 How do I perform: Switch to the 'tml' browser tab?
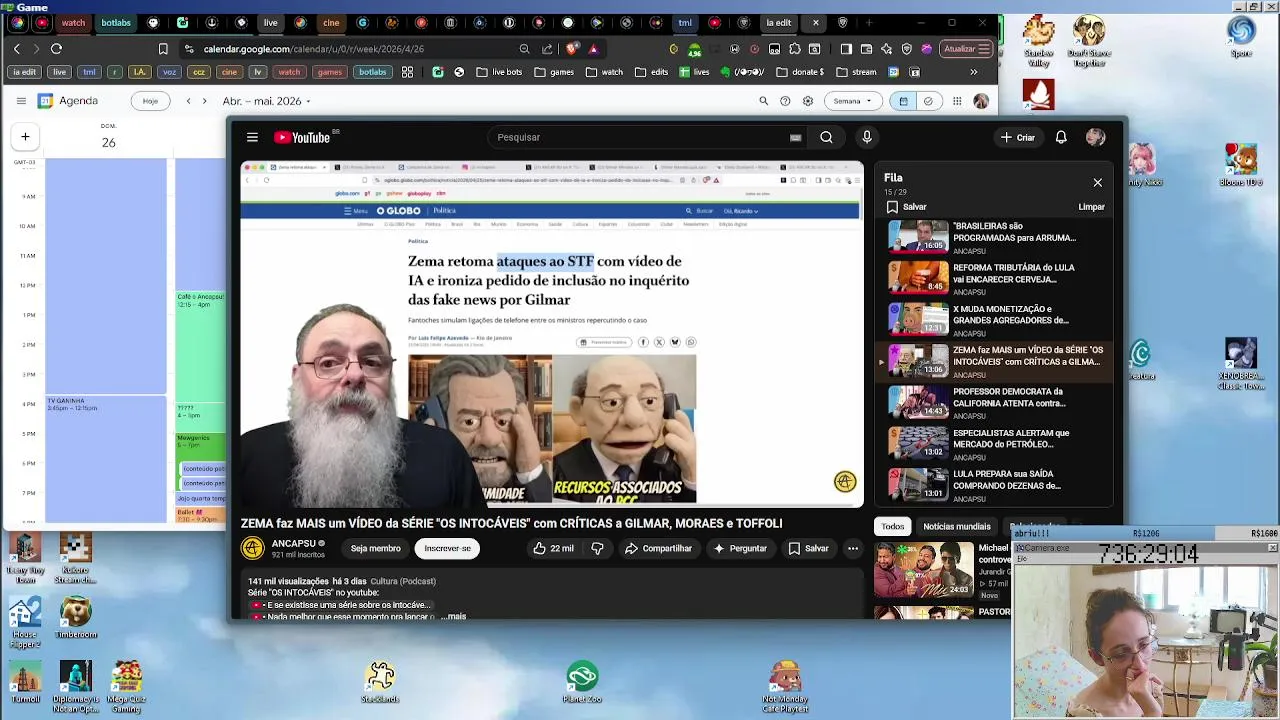click(685, 22)
